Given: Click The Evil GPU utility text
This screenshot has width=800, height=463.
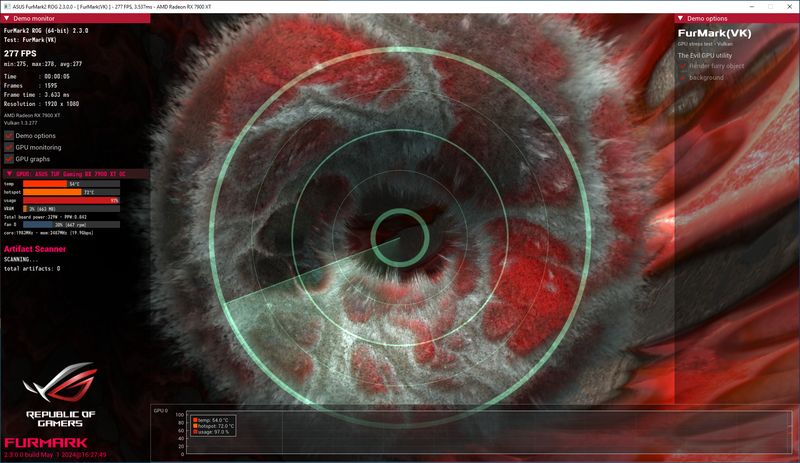Looking at the screenshot, I should point(705,55).
